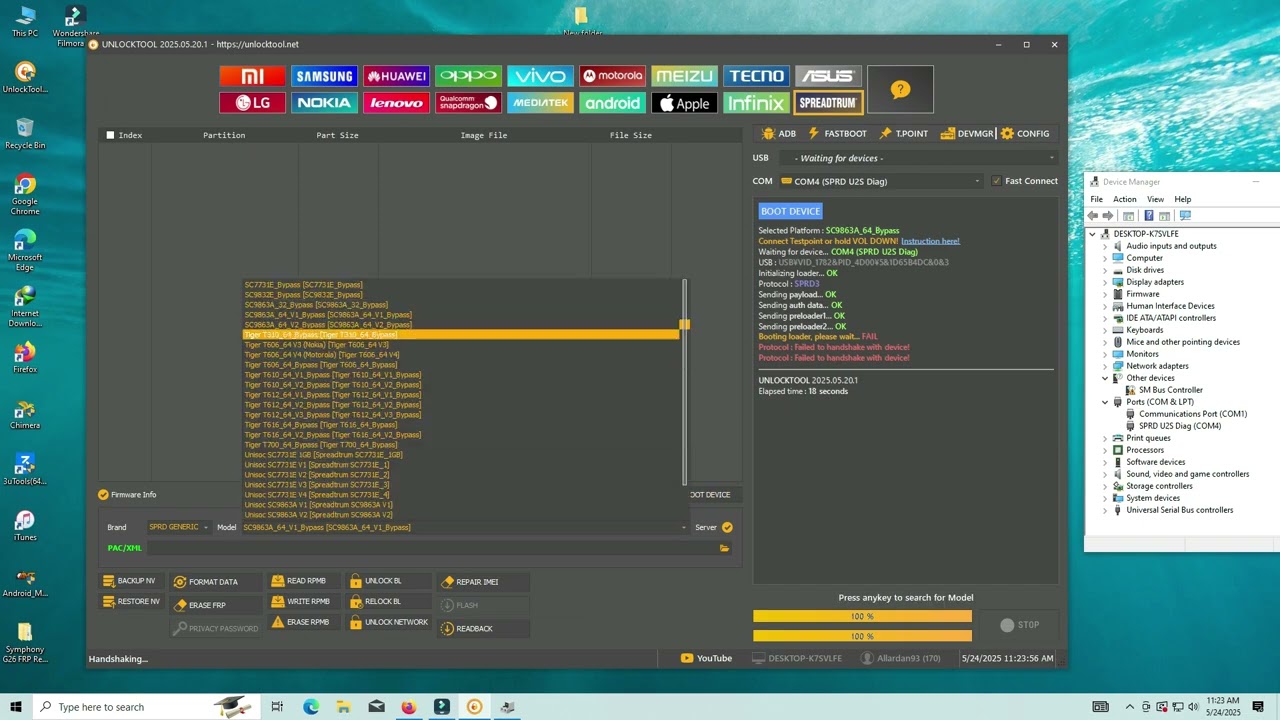Select Unisoc SC9863A V2 model entry

tap(318, 515)
